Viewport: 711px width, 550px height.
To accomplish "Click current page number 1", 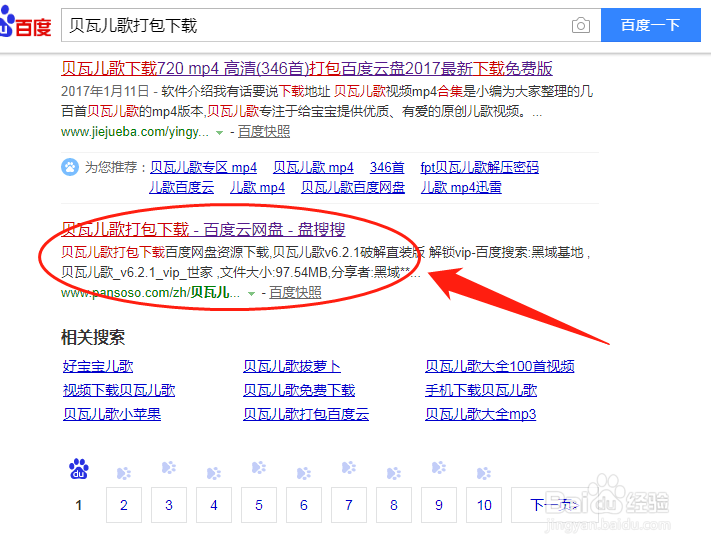I will pyautogui.click(x=78, y=505).
